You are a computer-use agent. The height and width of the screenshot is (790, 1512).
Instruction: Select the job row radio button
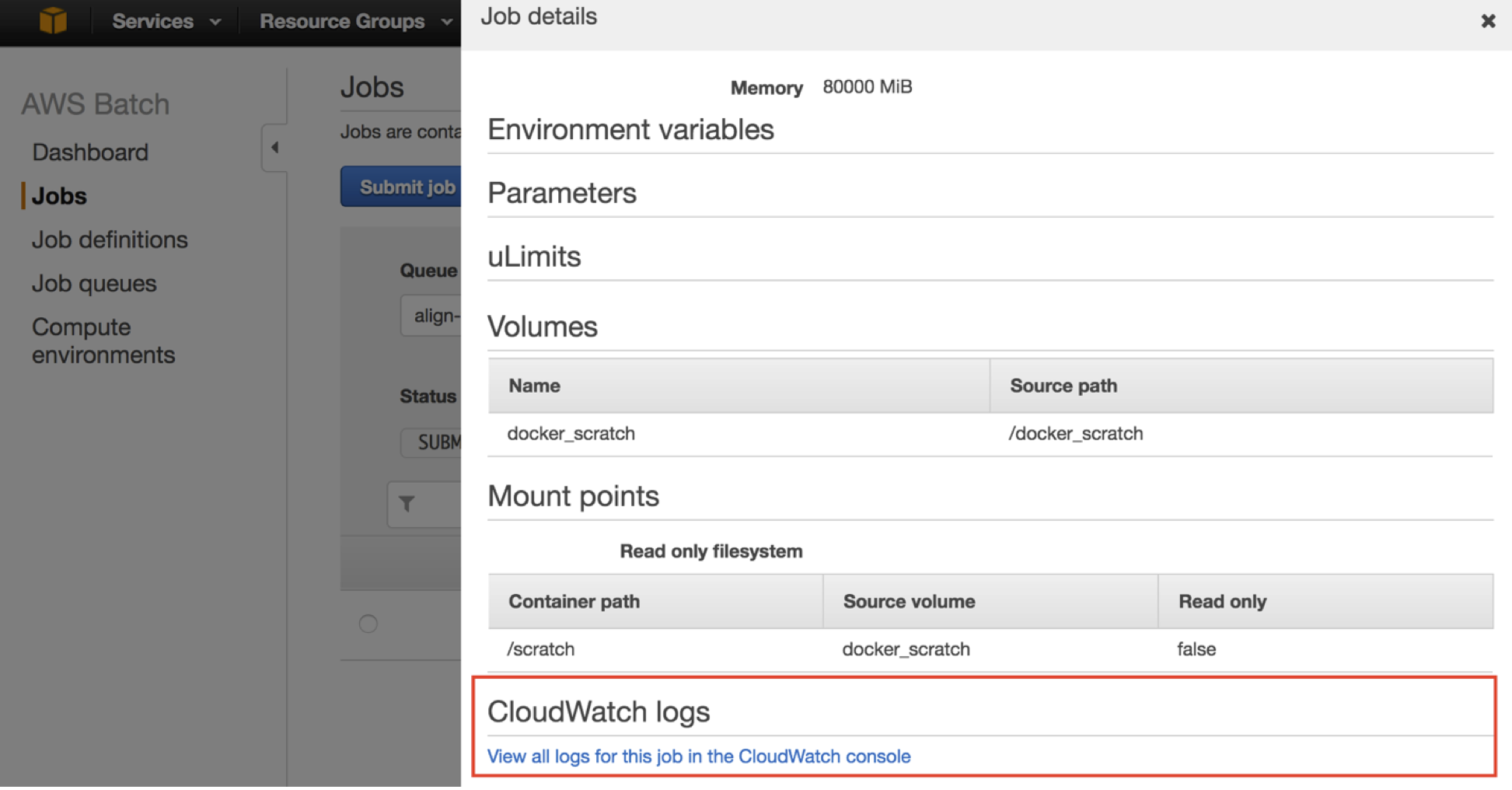pos(368,624)
